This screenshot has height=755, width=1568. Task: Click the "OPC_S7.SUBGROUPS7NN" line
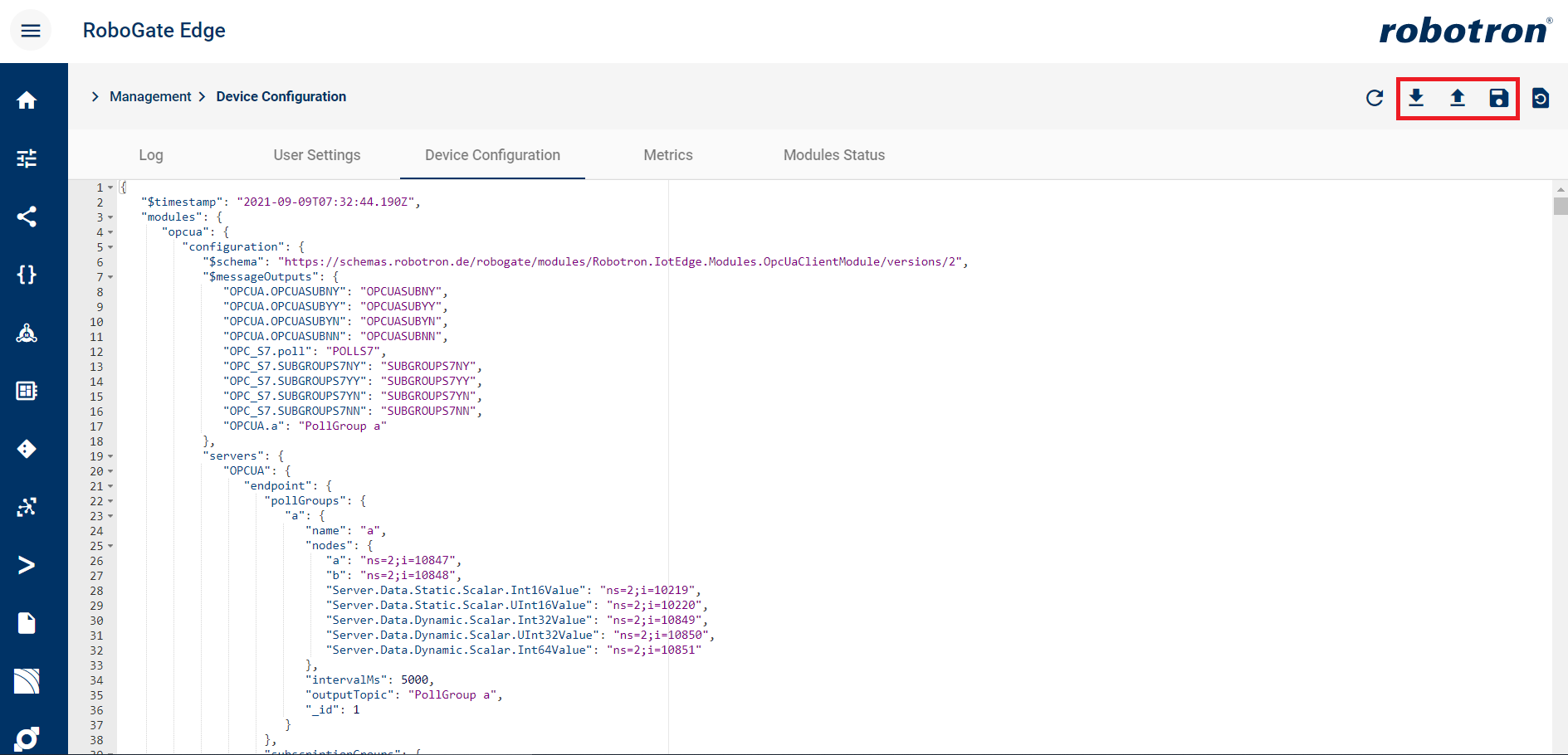click(x=353, y=411)
